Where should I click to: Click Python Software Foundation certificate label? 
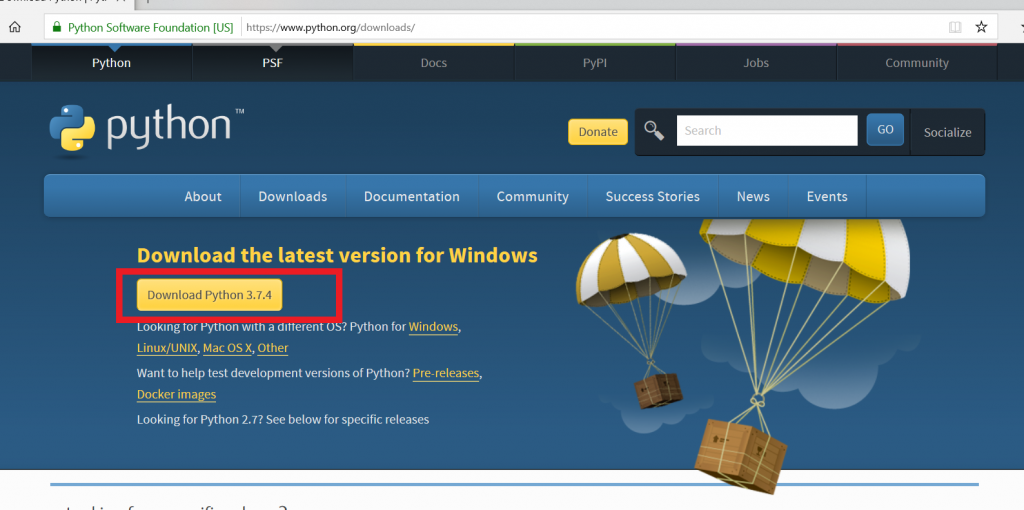pyautogui.click(x=150, y=27)
